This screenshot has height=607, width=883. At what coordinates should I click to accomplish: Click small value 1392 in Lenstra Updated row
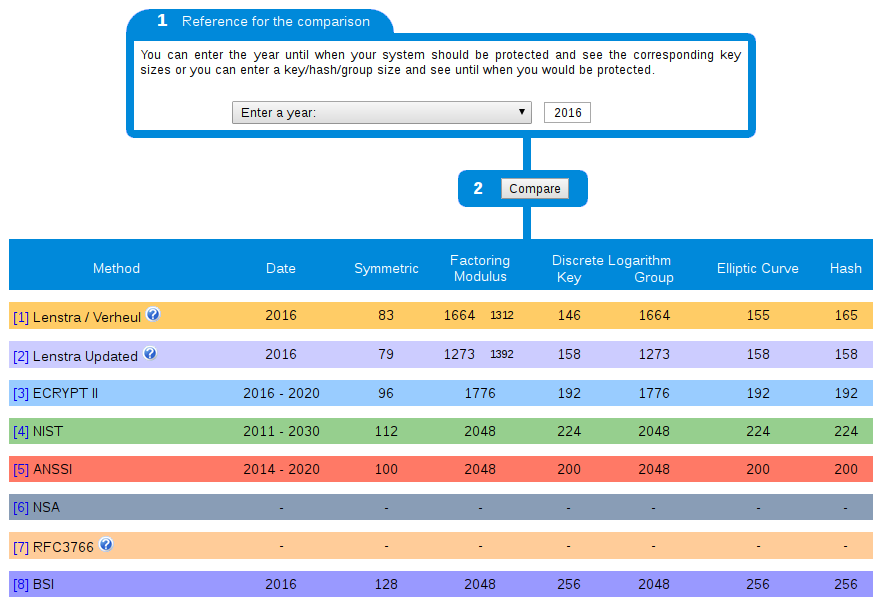tap(502, 354)
